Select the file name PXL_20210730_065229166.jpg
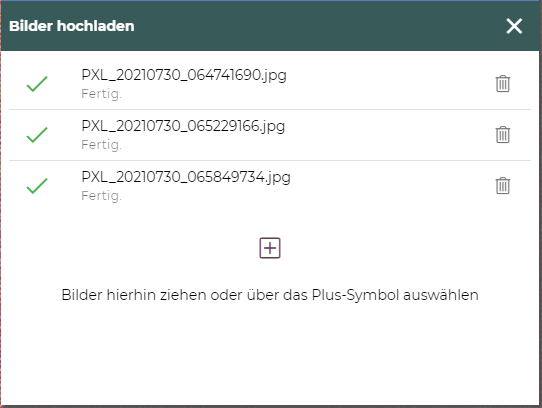This screenshot has width=542, height=408. pos(183,126)
